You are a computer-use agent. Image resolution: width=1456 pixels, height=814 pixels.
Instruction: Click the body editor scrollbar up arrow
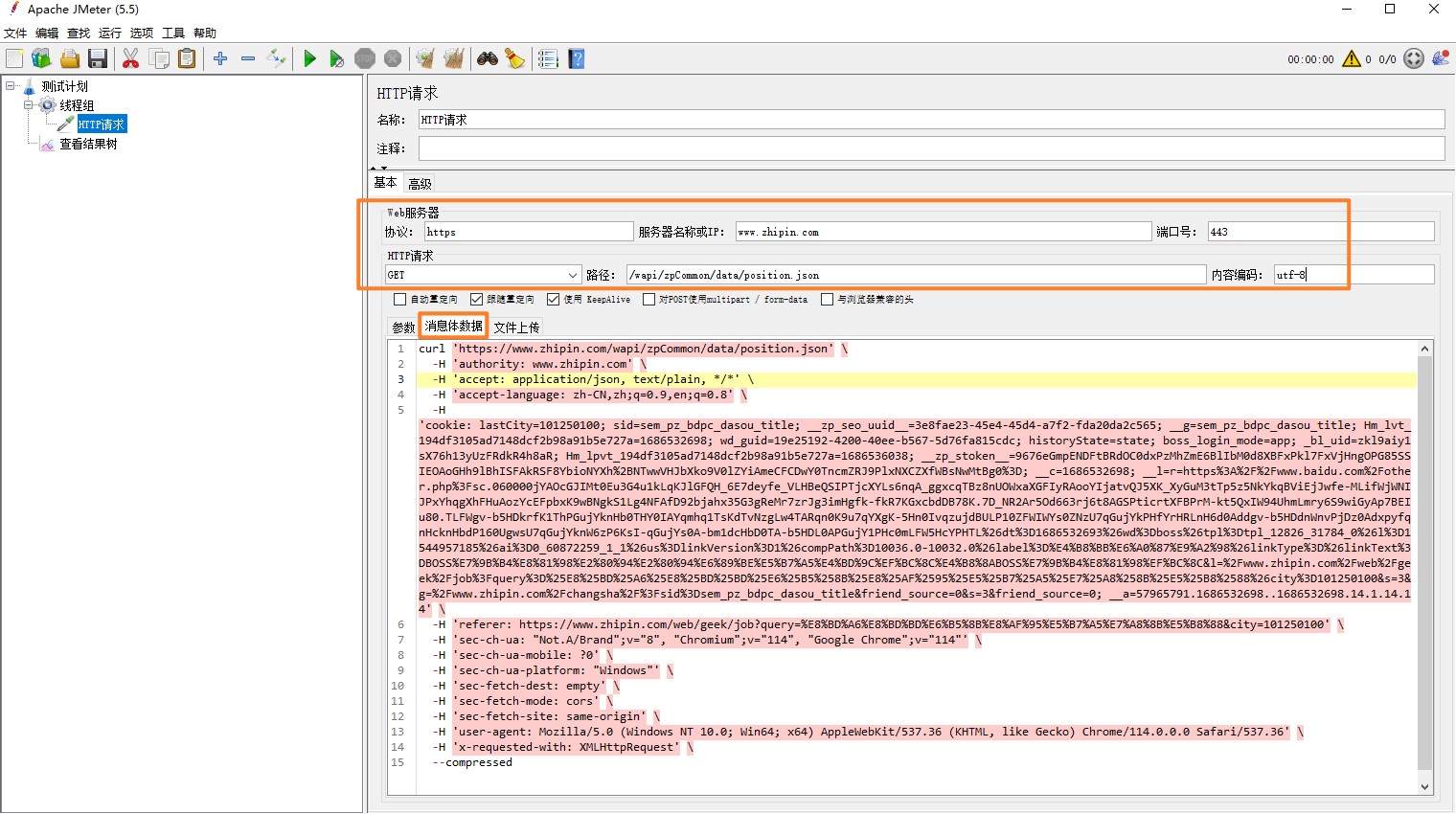pos(1425,350)
